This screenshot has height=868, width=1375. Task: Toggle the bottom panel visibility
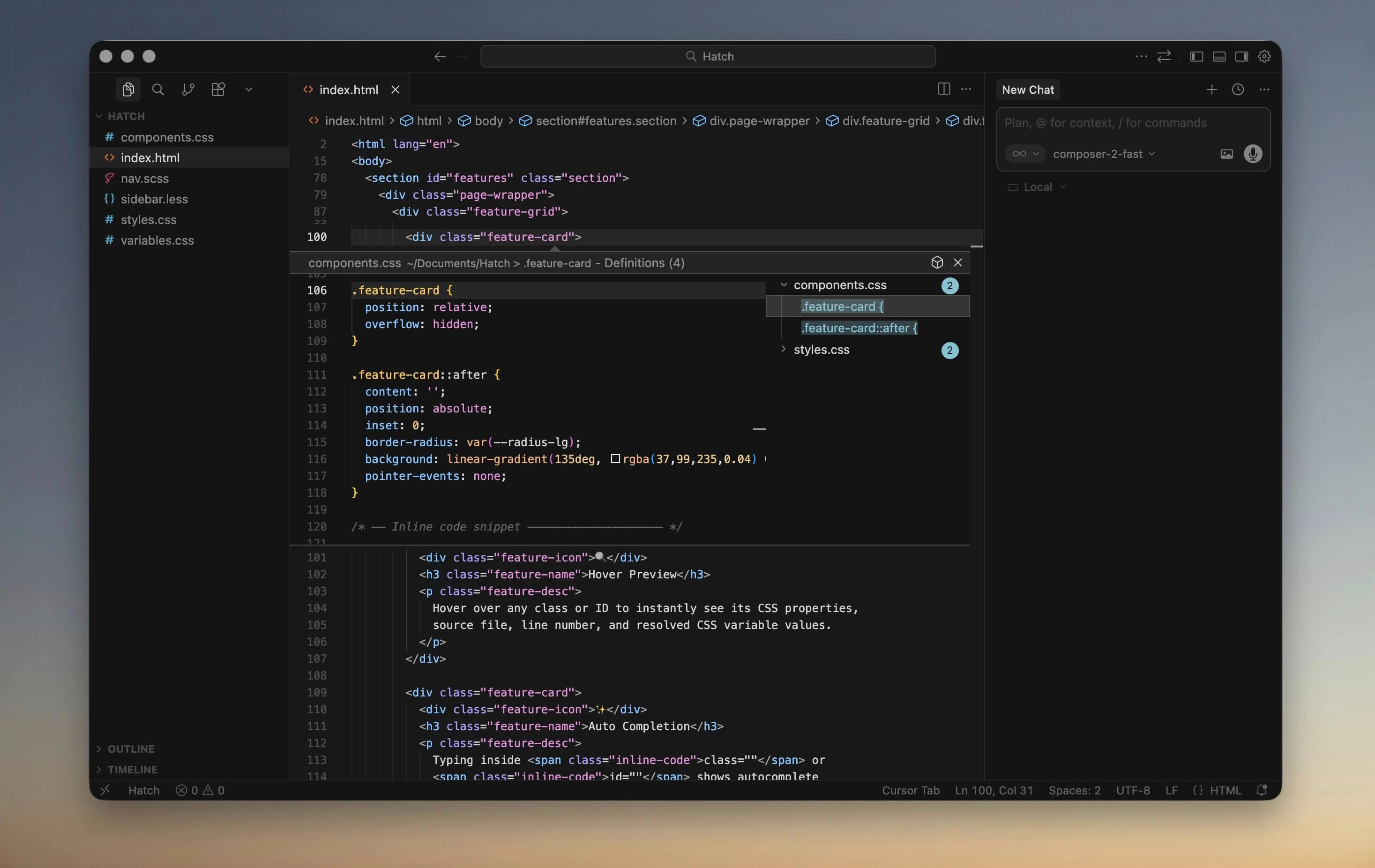(1219, 56)
